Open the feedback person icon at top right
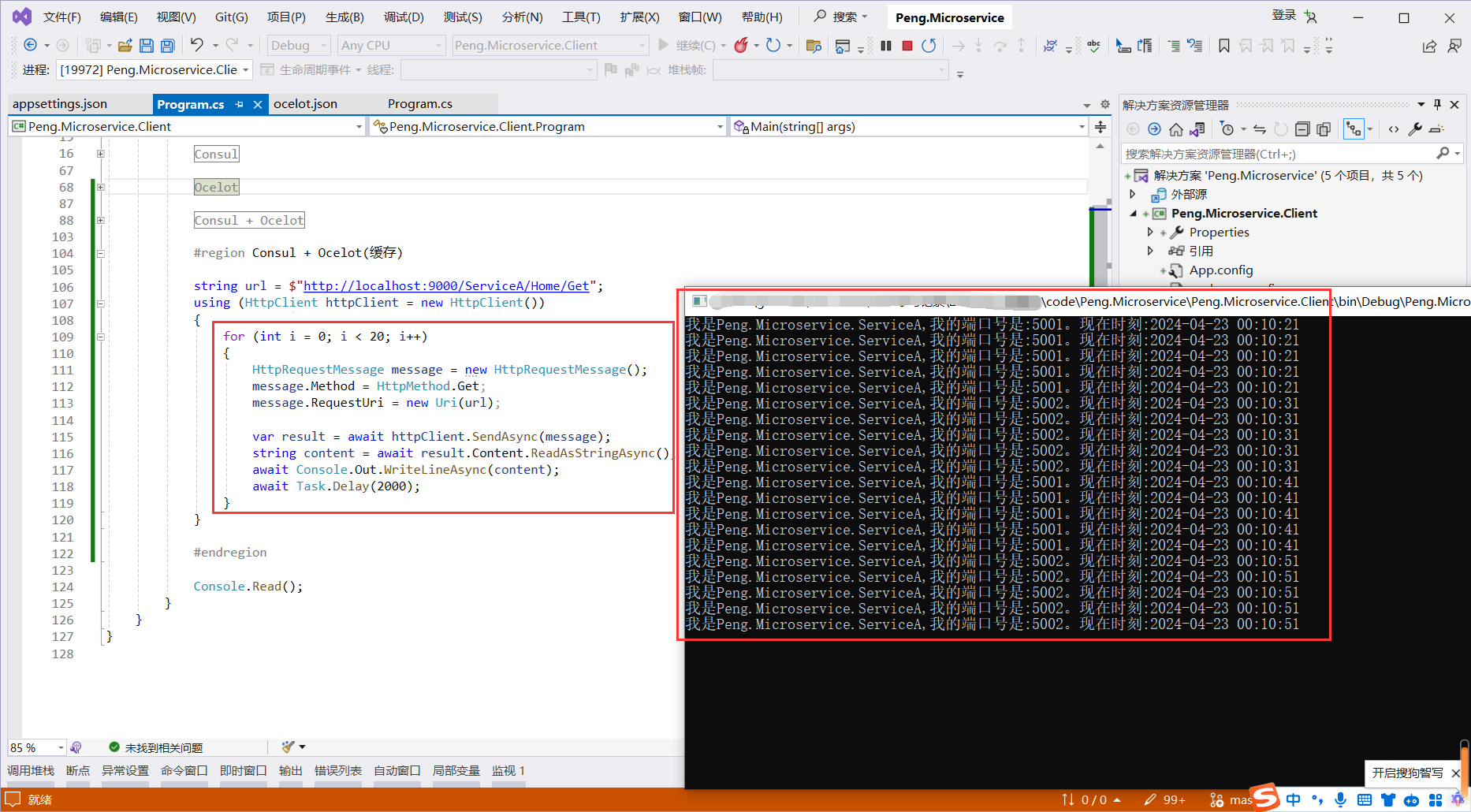Image resolution: width=1471 pixels, height=812 pixels. click(x=1454, y=46)
